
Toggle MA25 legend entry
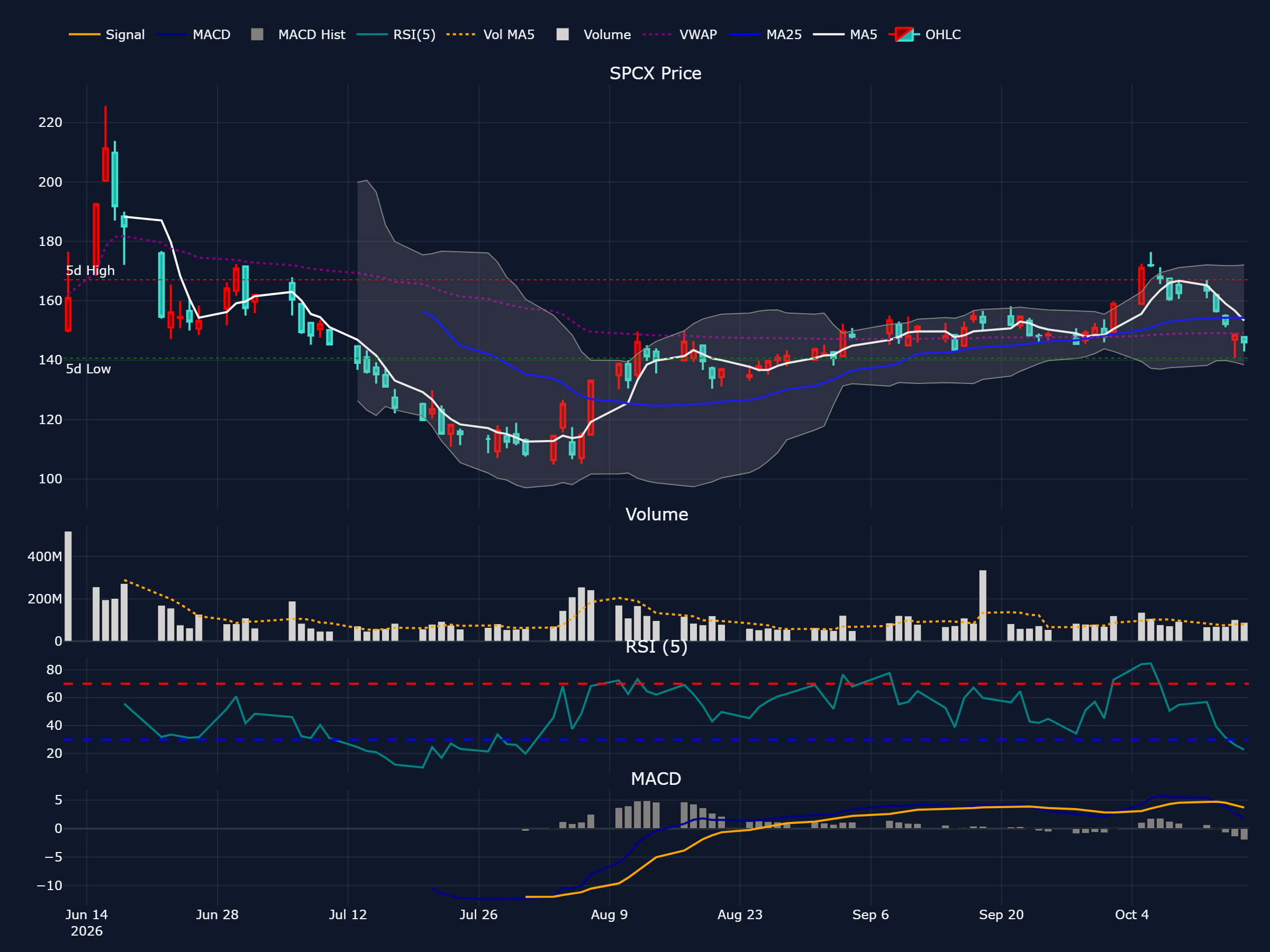pyautogui.click(x=766, y=34)
